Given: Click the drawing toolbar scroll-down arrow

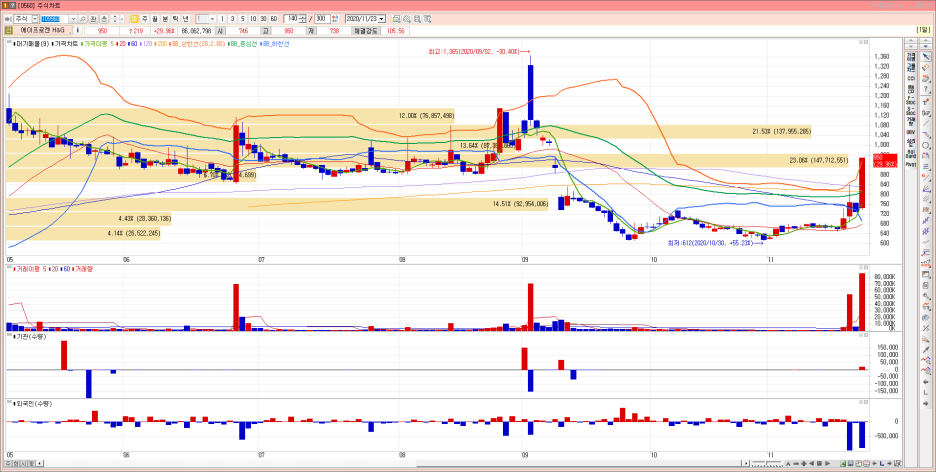Looking at the screenshot, I should (926, 45).
